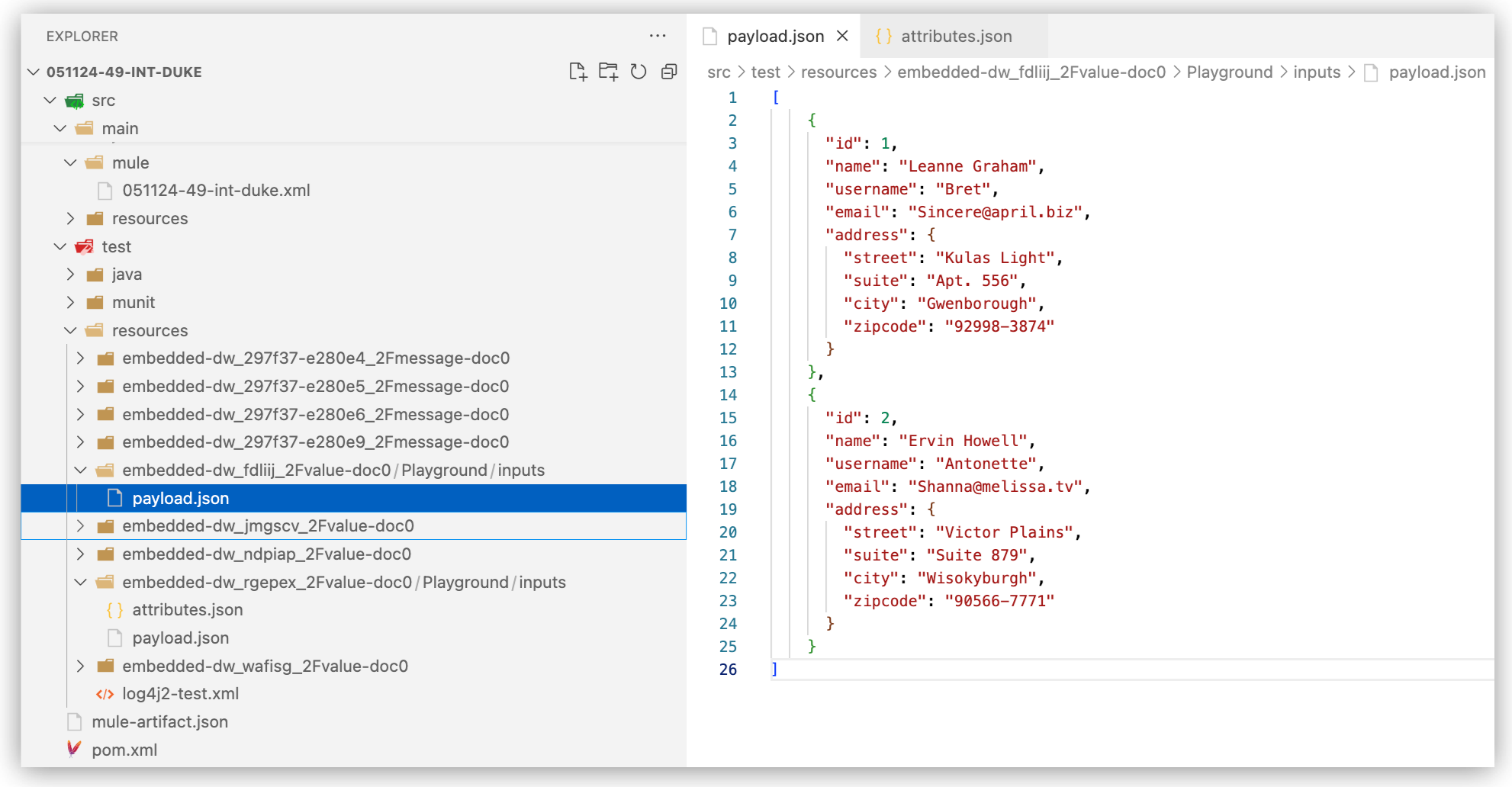This screenshot has height=787, width=1512.
Task: Select mule-artifact.json in the Explorer
Action: pos(159,721)
